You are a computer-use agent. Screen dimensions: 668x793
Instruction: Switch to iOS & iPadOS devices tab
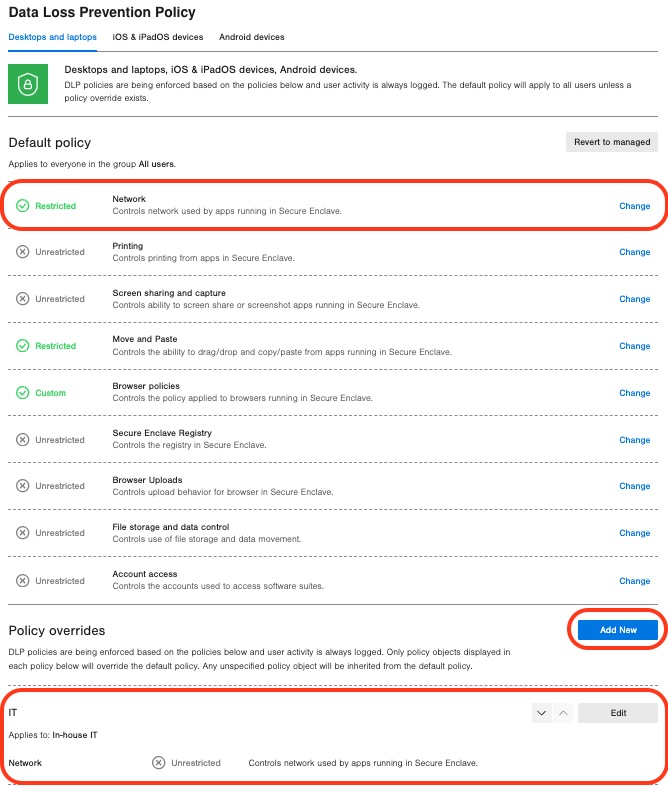158,37
